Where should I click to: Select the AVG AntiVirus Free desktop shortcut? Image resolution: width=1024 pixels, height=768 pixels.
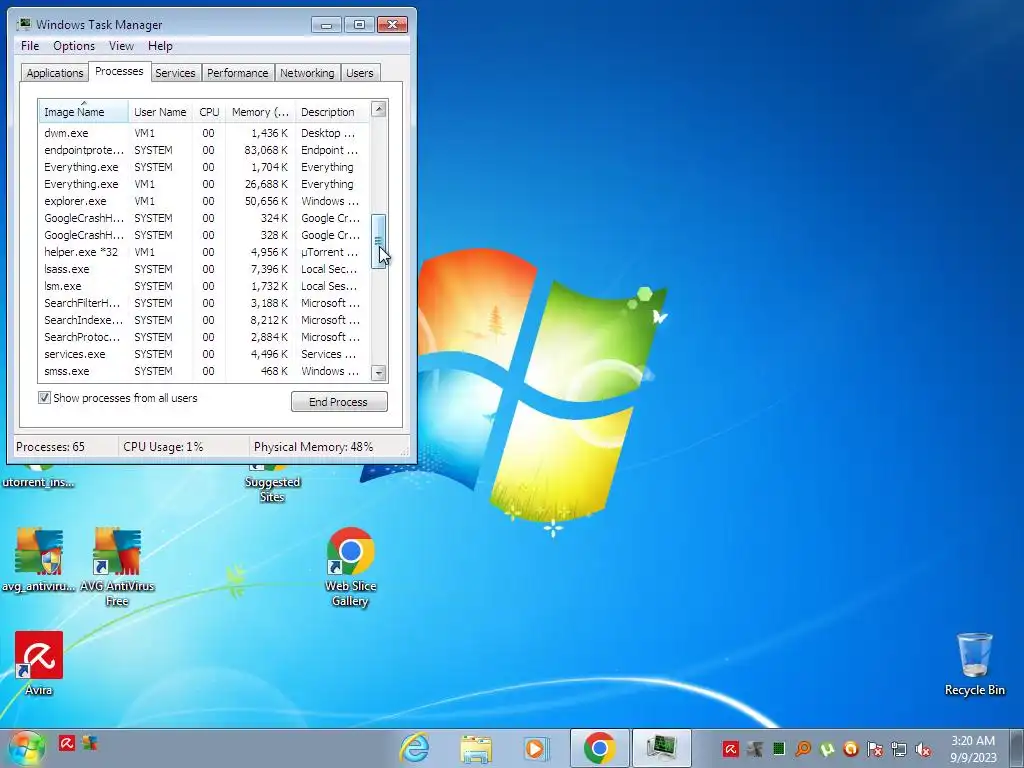(117, 567)
